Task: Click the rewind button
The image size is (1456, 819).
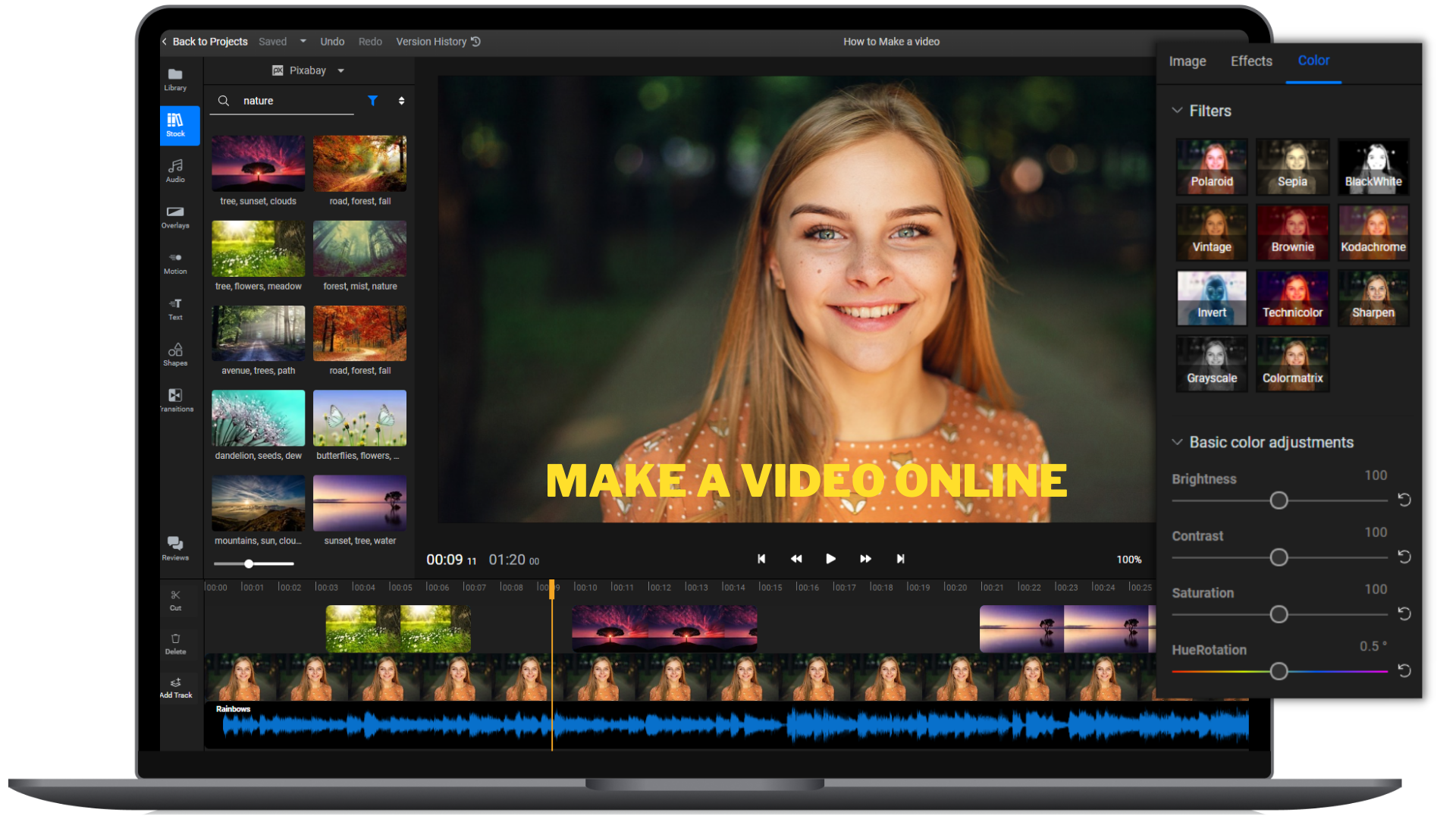Action: (x=796, y=559)
